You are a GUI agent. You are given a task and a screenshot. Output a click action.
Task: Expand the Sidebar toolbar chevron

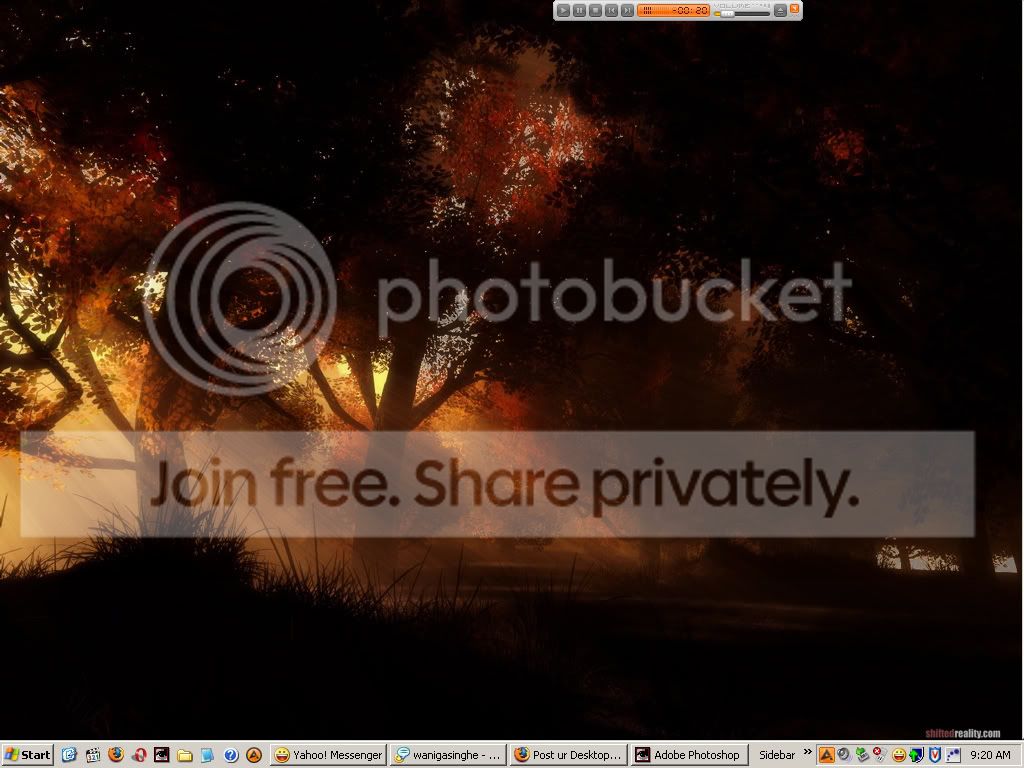click(807, 752)
